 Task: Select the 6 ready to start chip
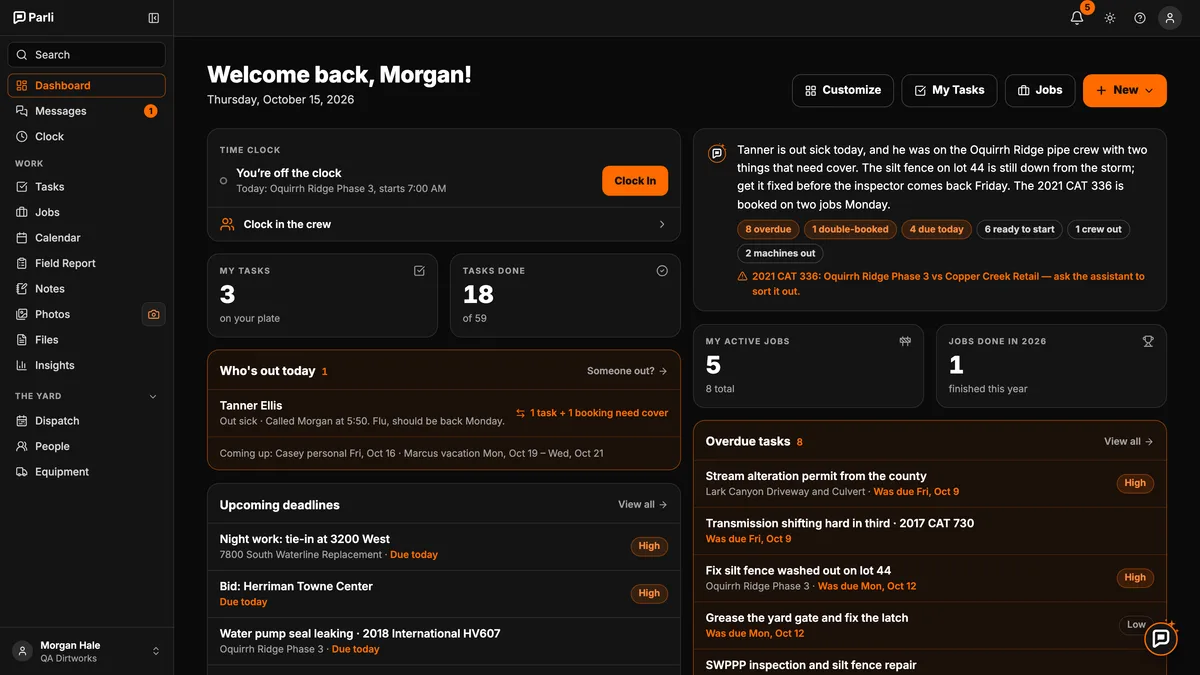[x=1019, y=229]
